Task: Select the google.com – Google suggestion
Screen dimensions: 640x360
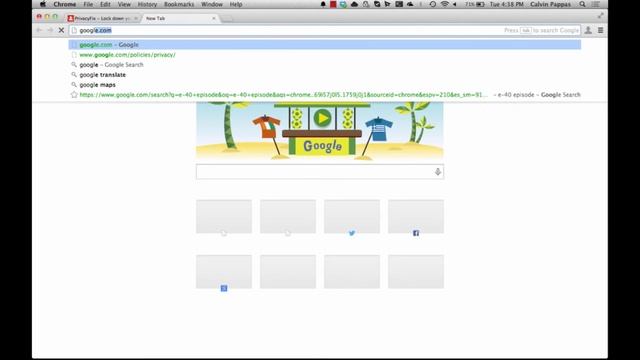Action: [324, 44]
